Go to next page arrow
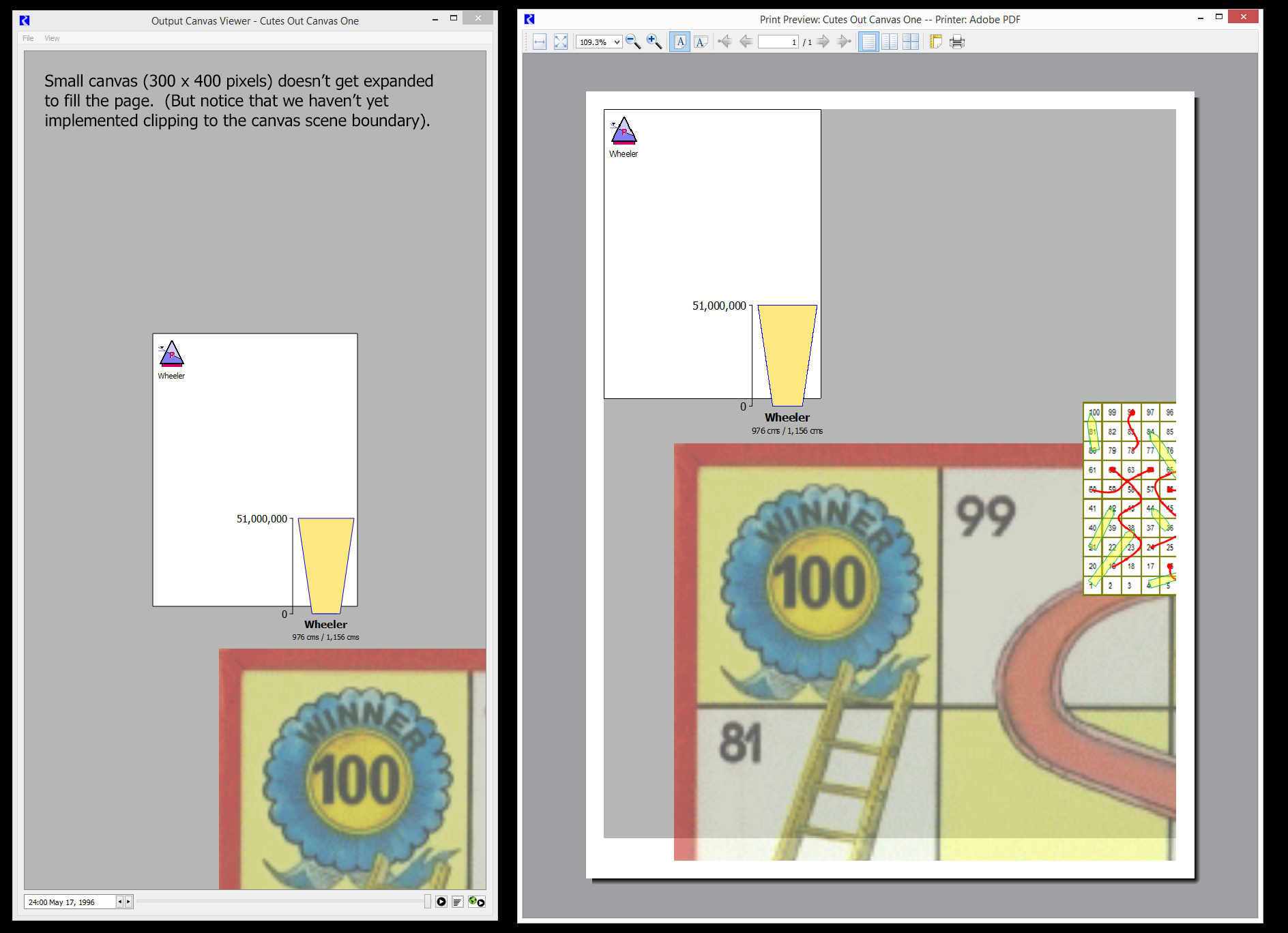 pyautogui.click(x=823, y=42)
